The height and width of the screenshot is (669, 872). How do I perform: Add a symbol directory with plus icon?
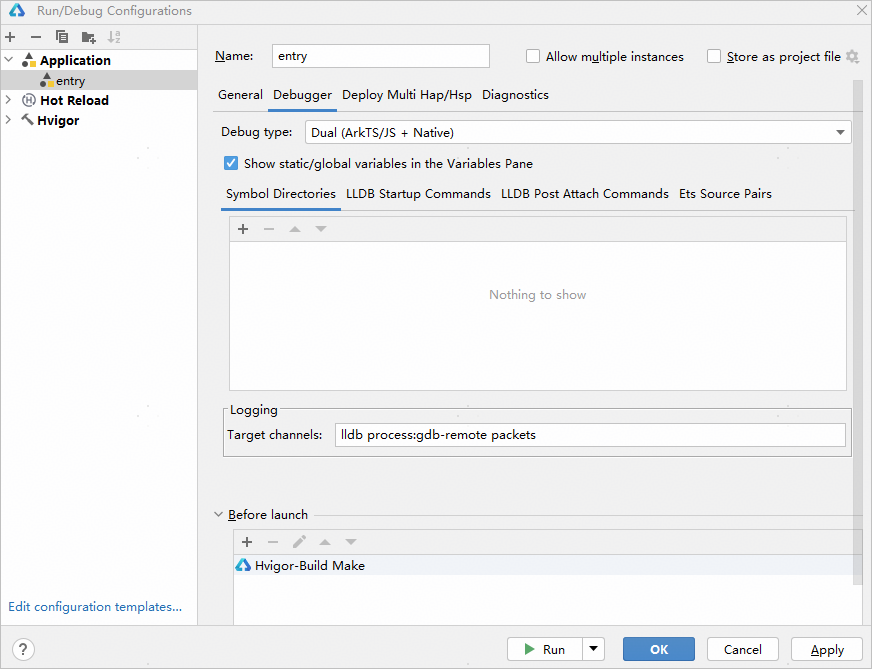(243, 229)
